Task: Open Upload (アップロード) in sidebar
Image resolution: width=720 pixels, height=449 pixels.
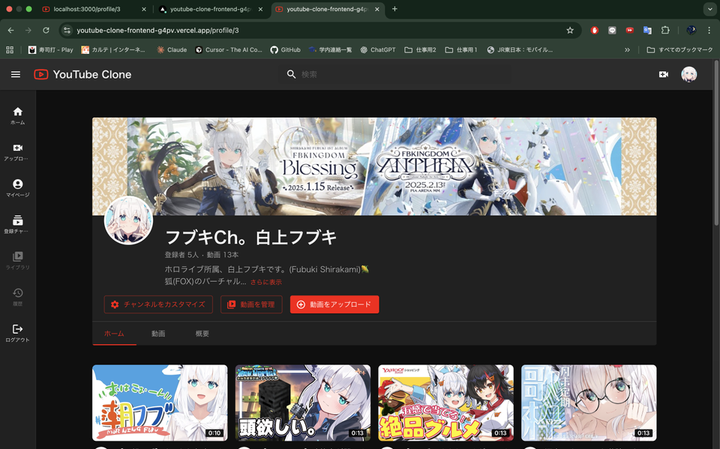Action: point(18,152)
